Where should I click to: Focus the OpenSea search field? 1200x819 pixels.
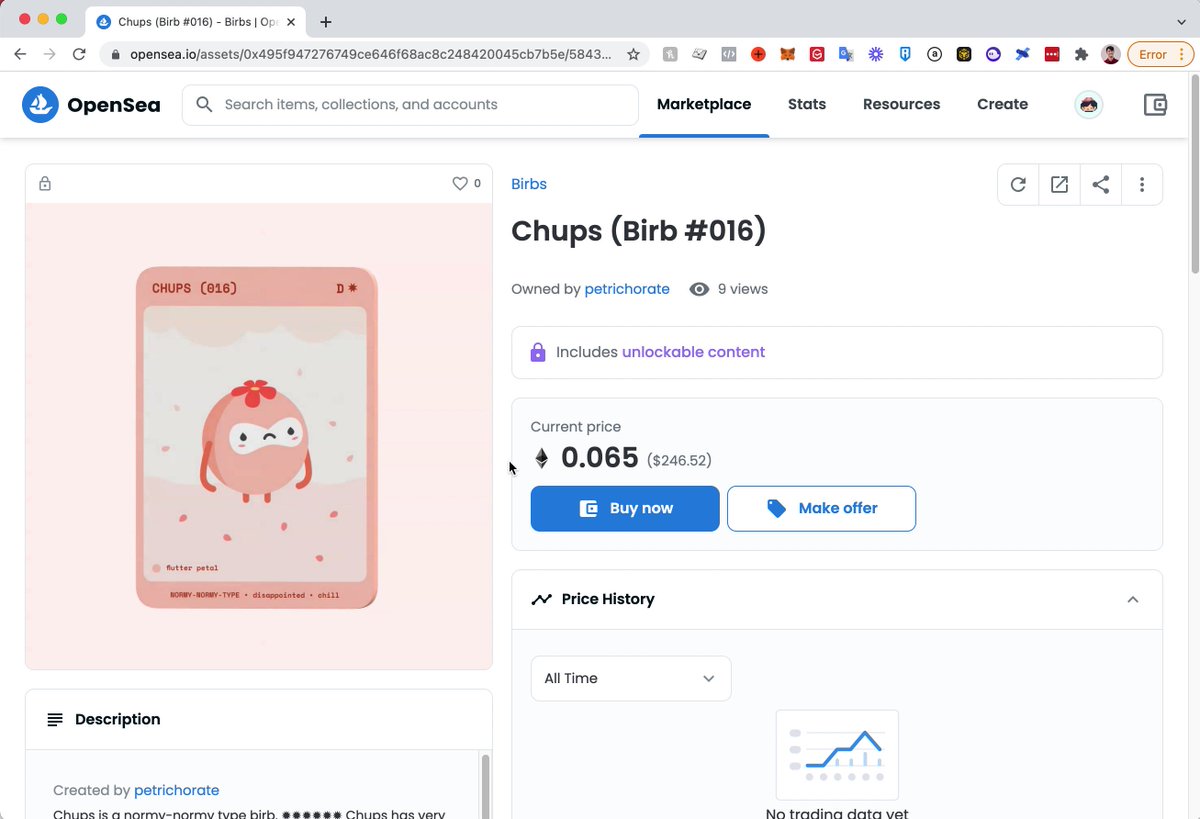coord(410,104)
